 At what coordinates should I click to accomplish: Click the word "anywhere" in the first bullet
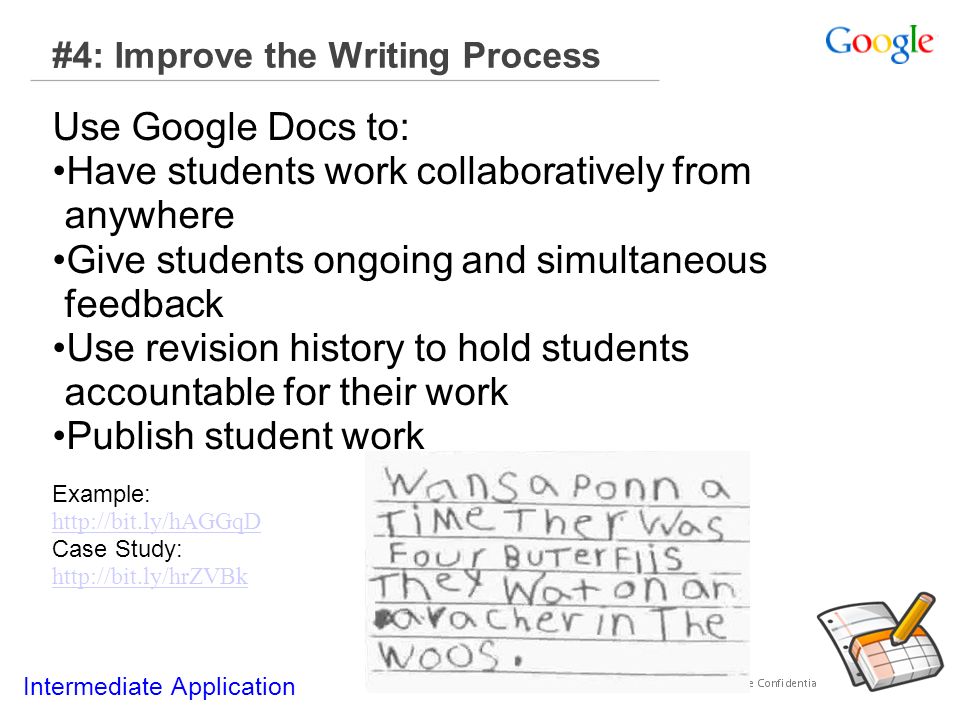149,216
